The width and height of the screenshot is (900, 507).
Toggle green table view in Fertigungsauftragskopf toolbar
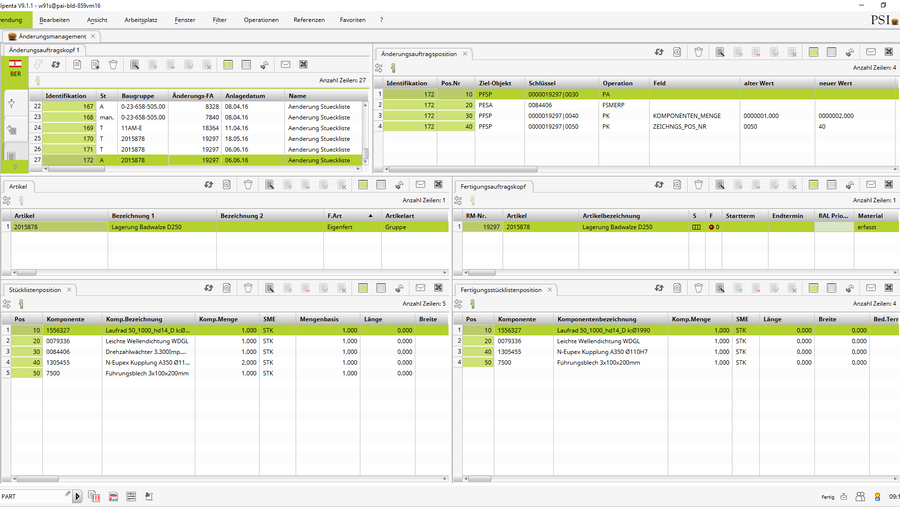click(x=813, y=185)
